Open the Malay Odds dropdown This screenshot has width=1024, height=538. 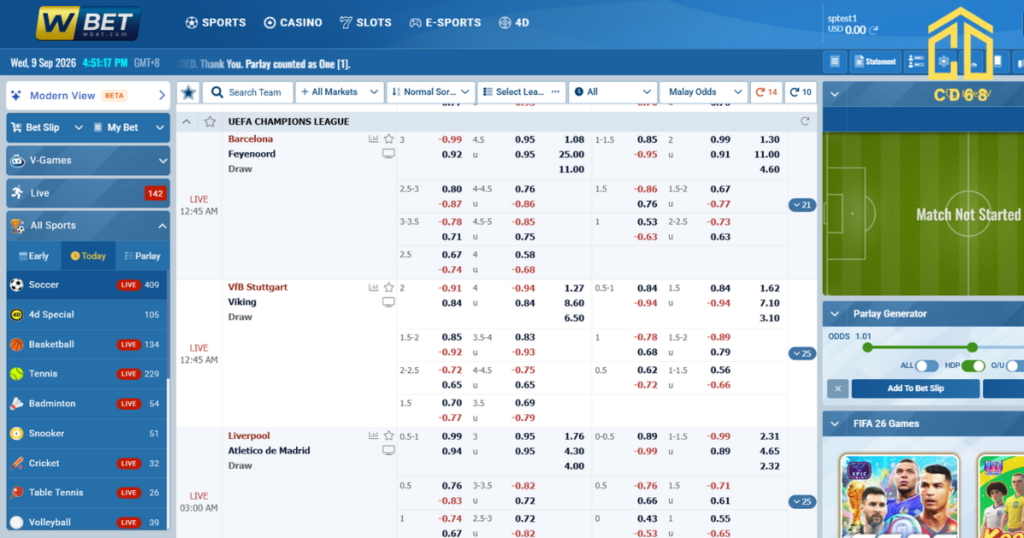[703, 92]
